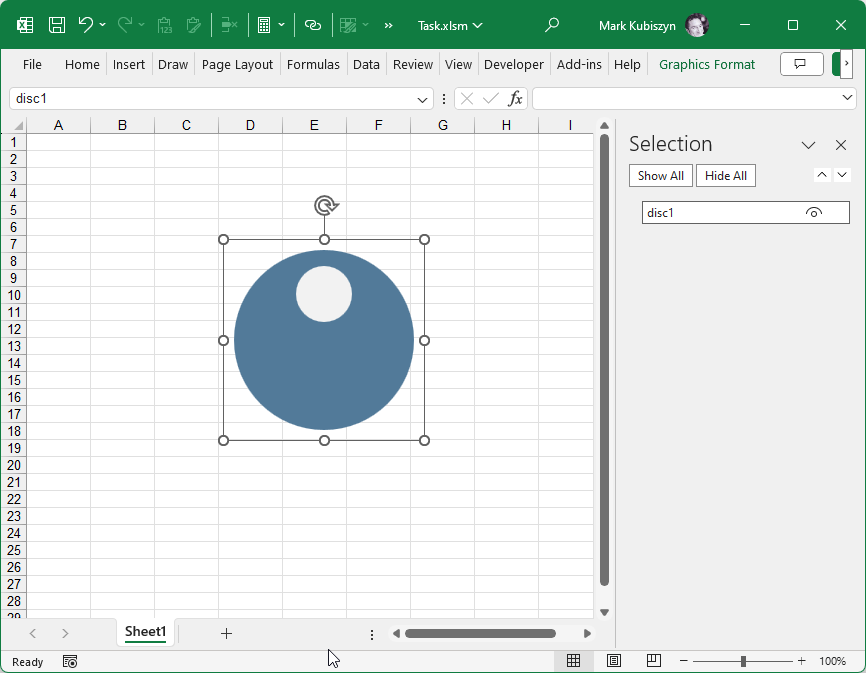Switch to Page Layout view

click(614, 661)
